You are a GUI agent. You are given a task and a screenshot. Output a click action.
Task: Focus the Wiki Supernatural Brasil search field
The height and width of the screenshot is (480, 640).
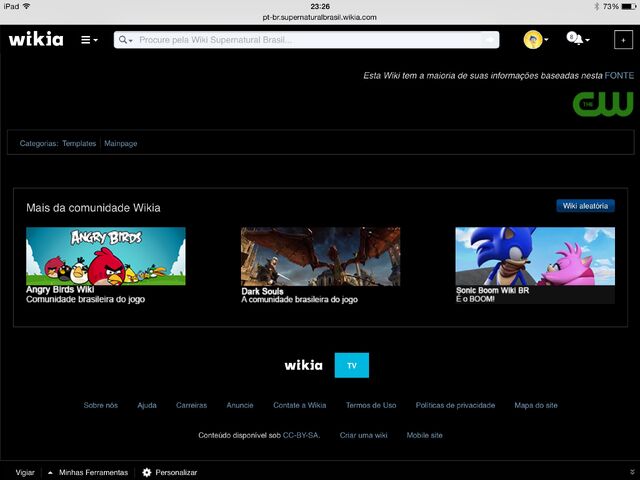[306, 40]
